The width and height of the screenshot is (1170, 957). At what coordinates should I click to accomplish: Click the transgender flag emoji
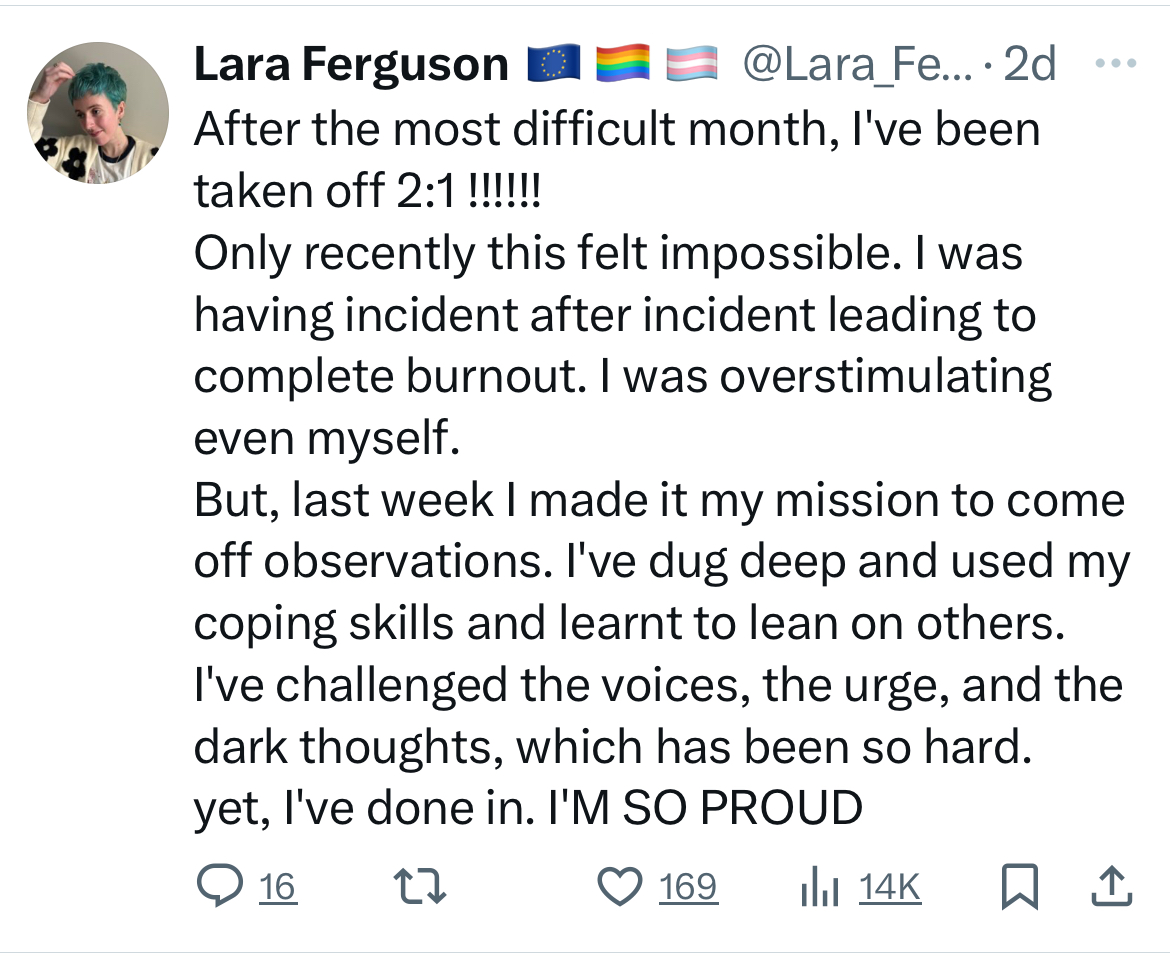coord(692,63)
